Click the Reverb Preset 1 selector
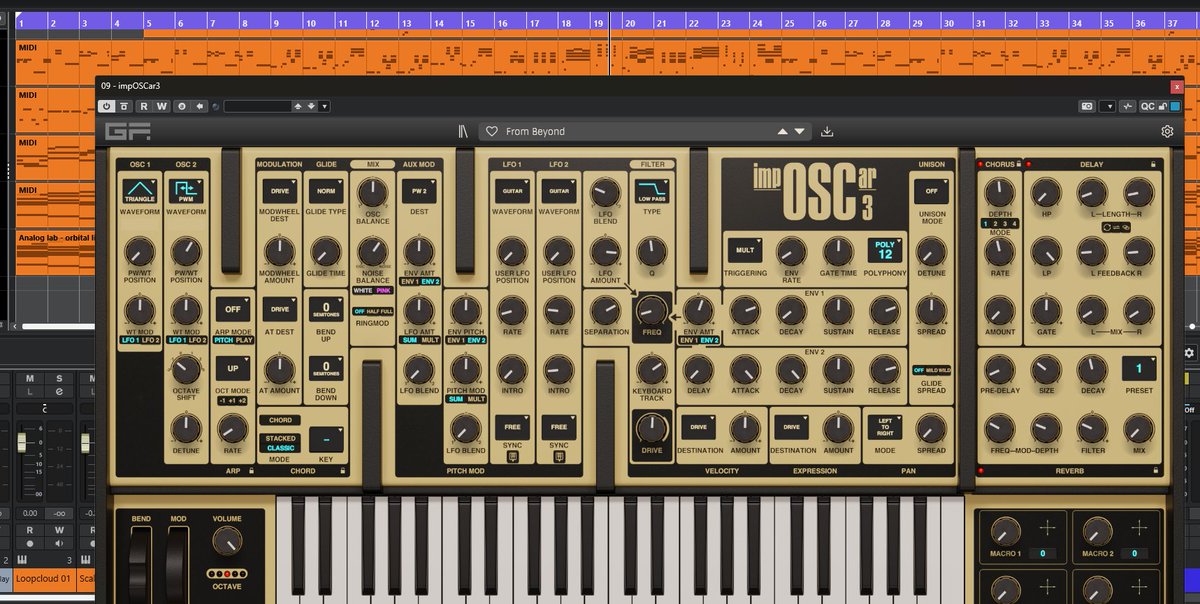1200x604 pixels. 1139,368
